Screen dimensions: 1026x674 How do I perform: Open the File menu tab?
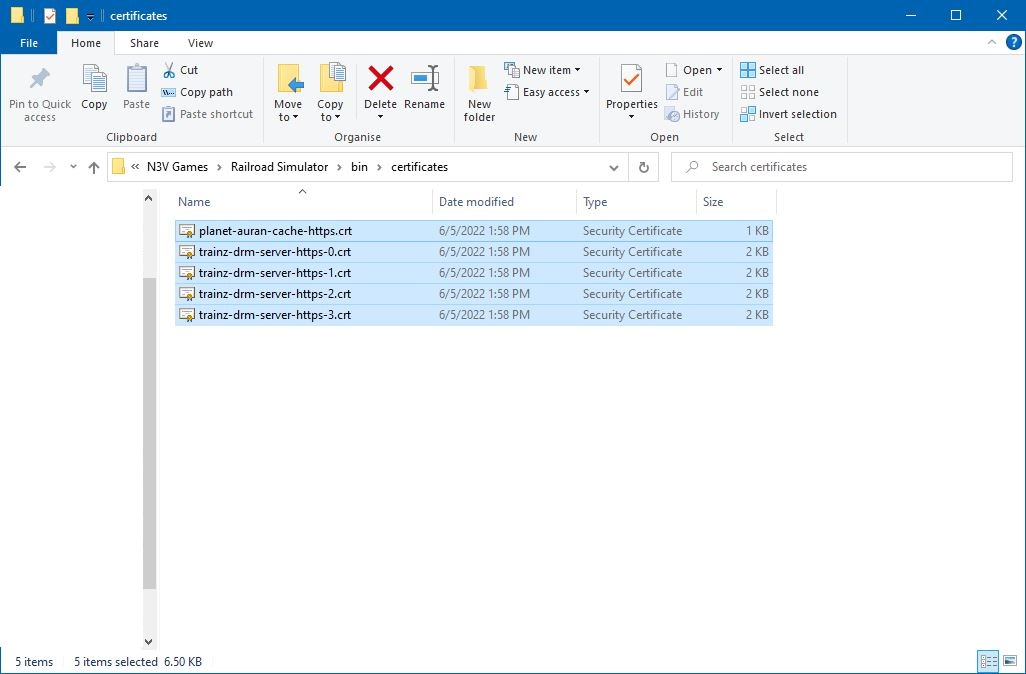[x=29, y=43]
